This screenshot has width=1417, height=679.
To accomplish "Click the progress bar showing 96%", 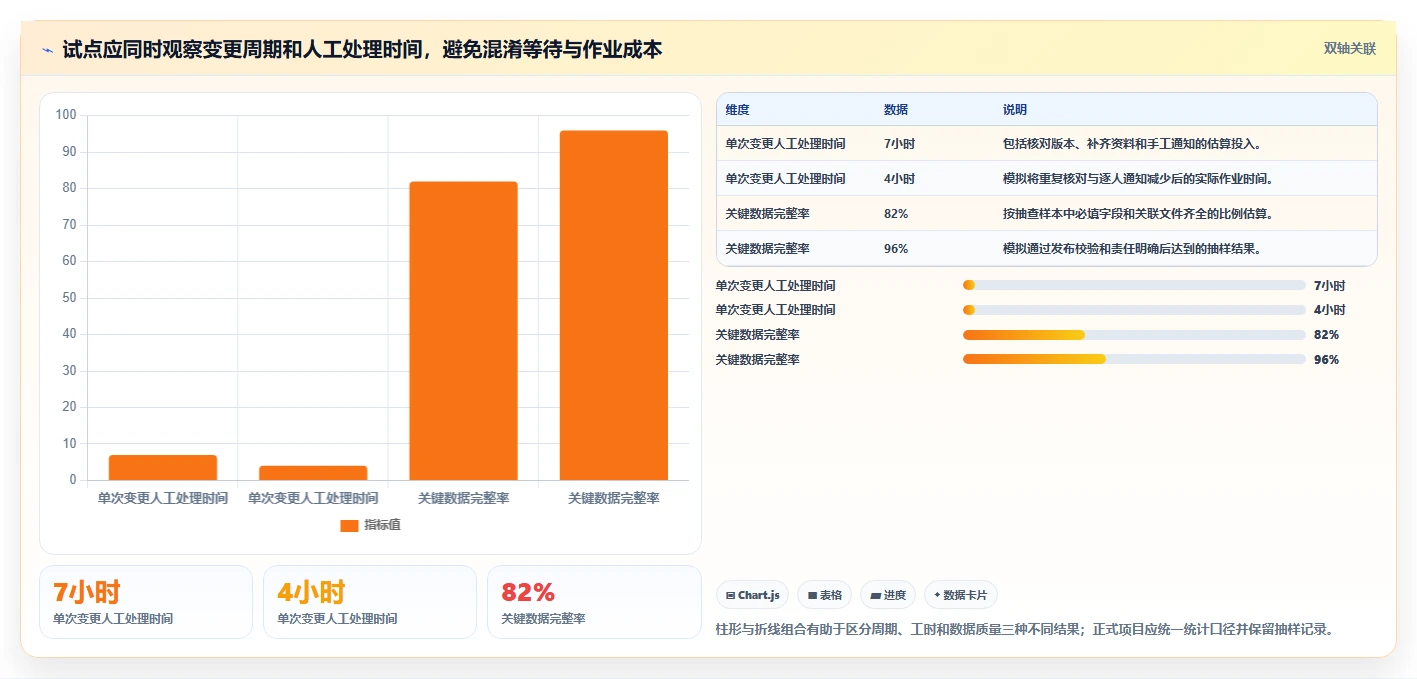I will point(1134,359).
